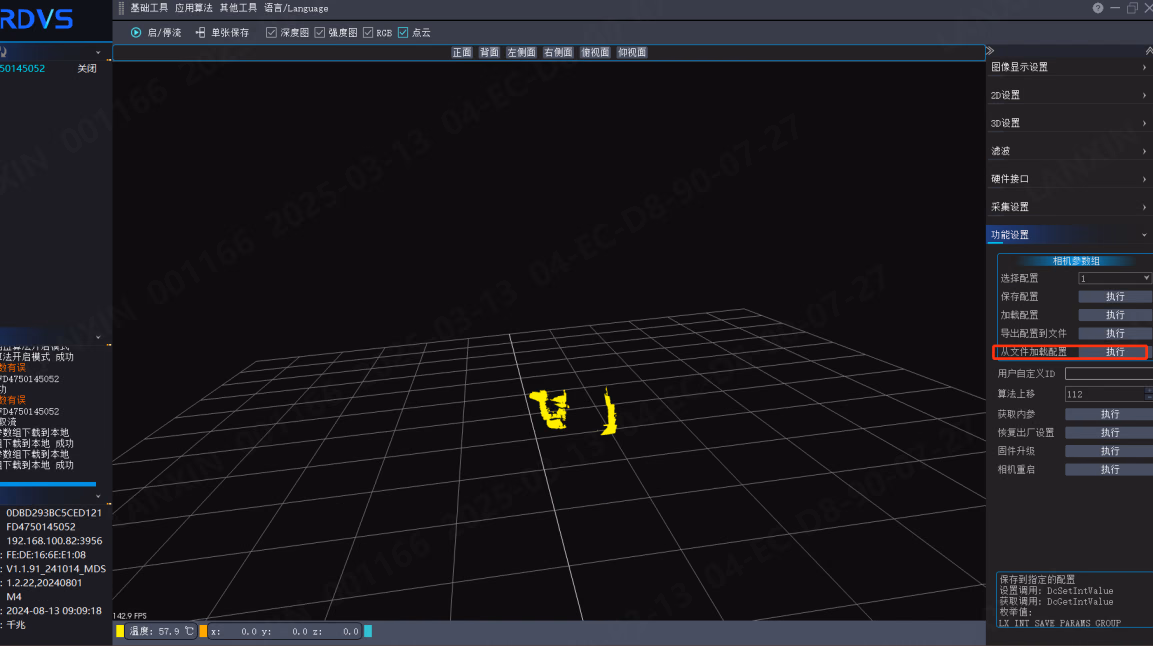Screen dimensions: 1153x646
Task: Click the cyan square after coordinates
Action: [x=368, y=631]
